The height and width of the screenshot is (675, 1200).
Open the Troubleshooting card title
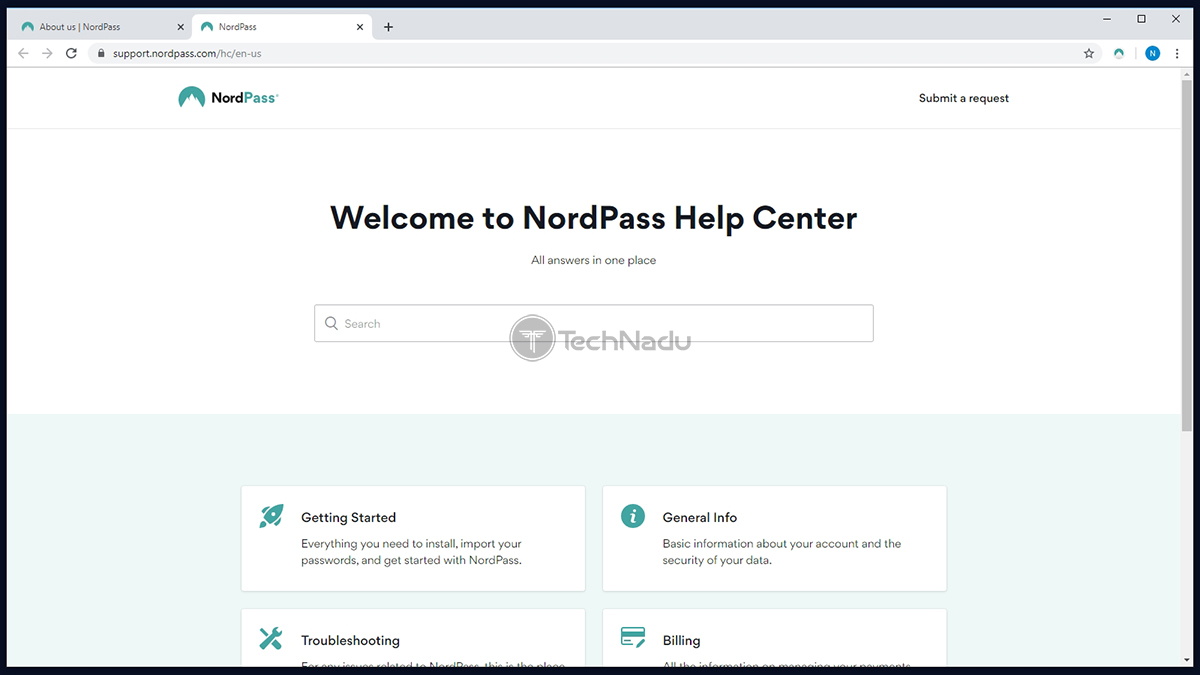[x=350, y=640]
